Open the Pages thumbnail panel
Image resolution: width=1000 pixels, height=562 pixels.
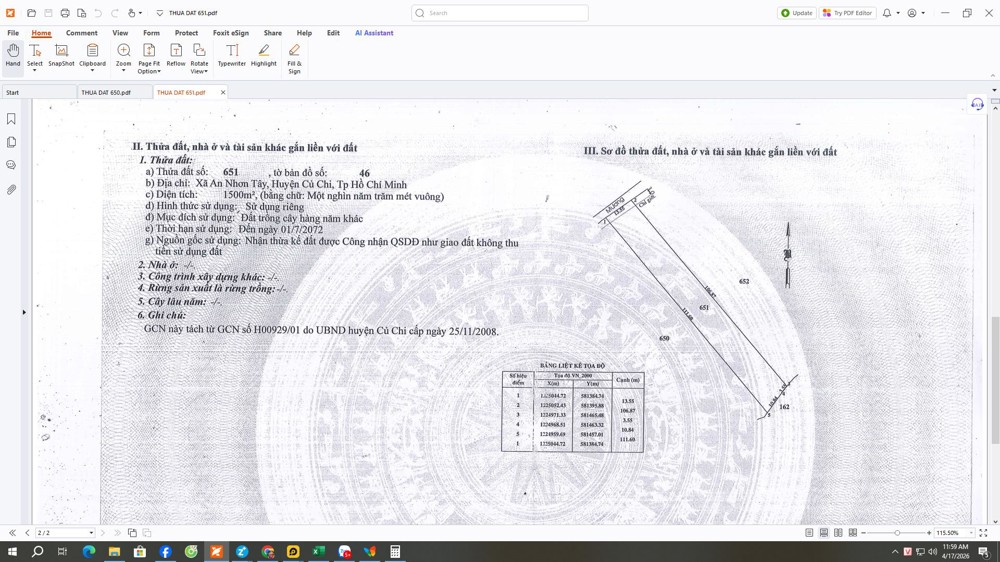(12, 142)
